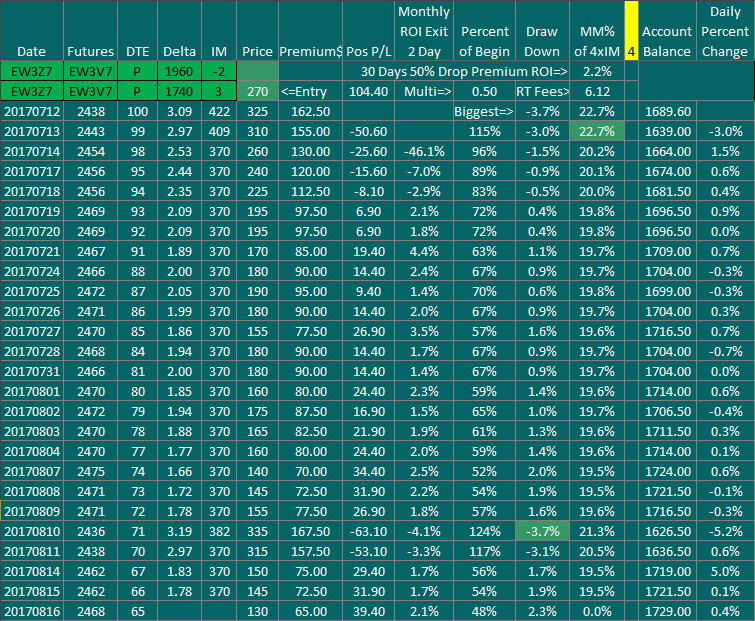Click the Monthly ROI Exit 2 Day header
Viewport: 755px width, 621px height.
pyautogui.click(x=424, y=31)
